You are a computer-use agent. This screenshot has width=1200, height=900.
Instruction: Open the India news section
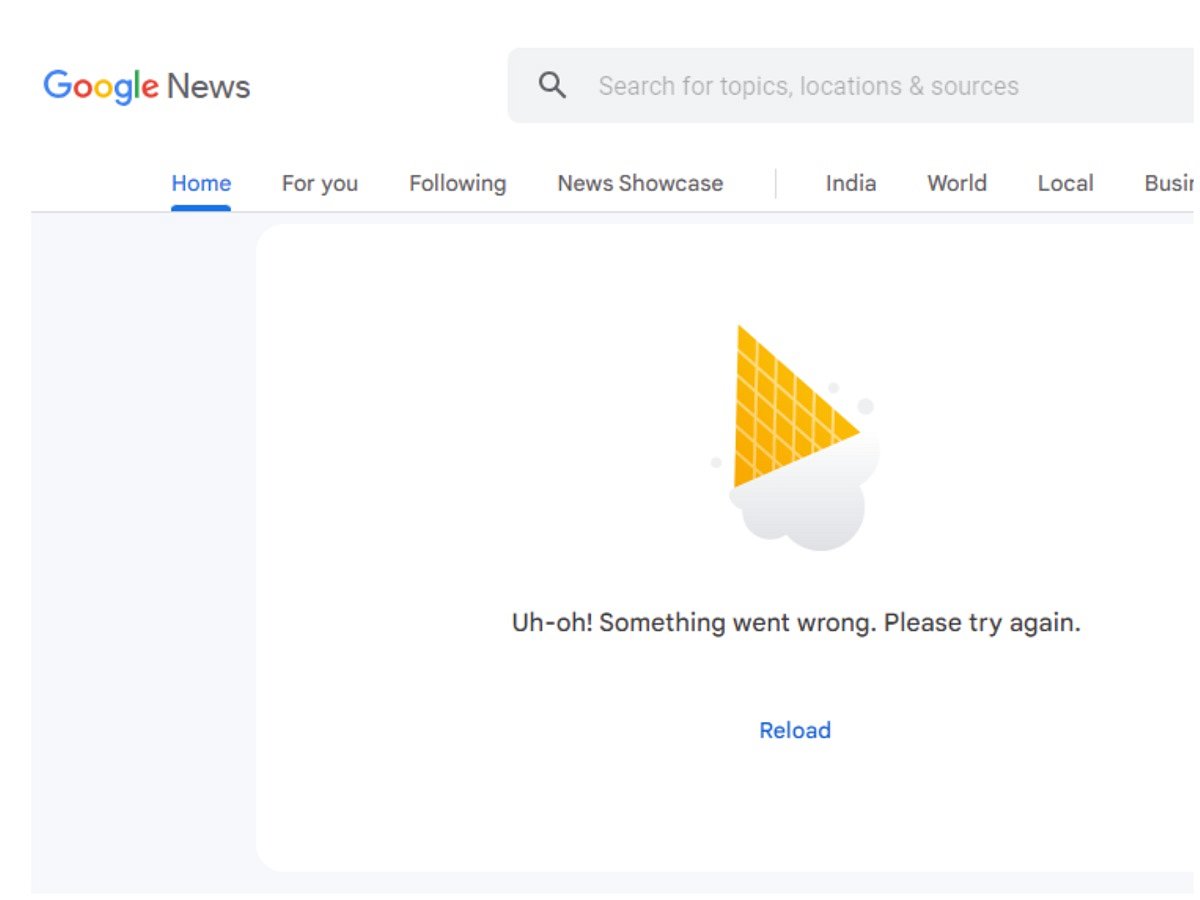pos(850,183)
